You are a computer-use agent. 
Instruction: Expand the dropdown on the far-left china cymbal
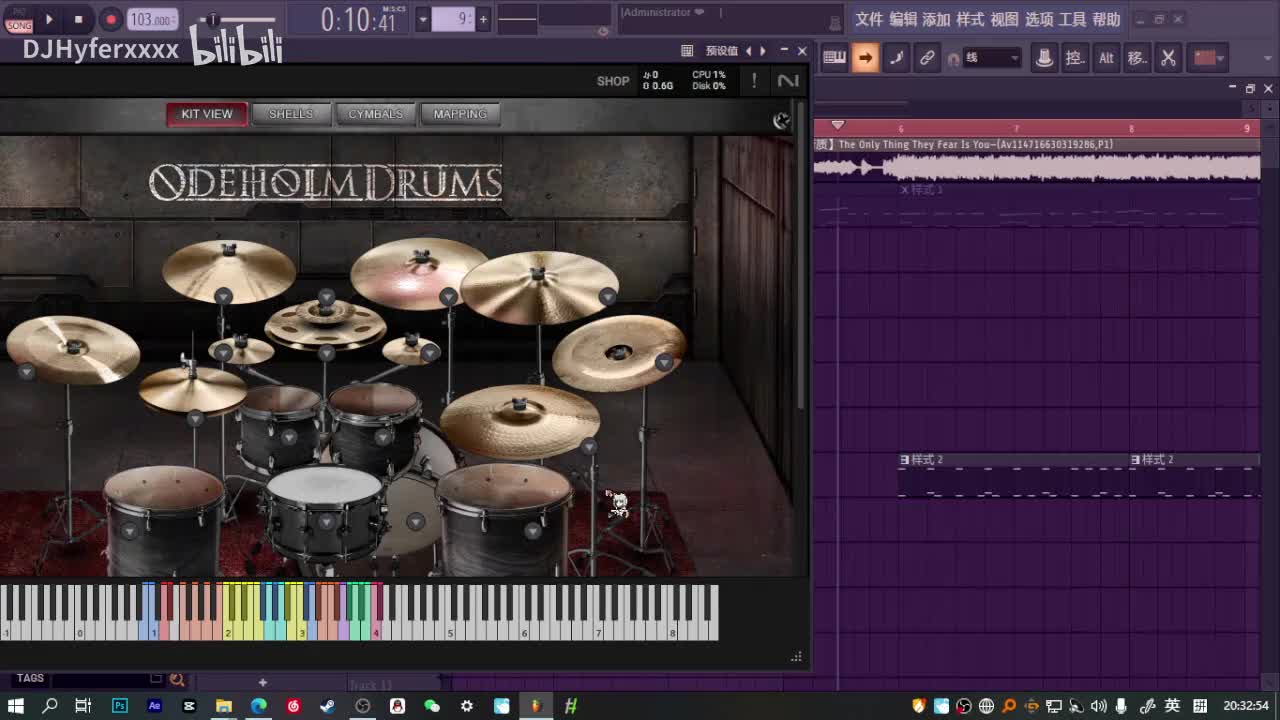point(27,372)
